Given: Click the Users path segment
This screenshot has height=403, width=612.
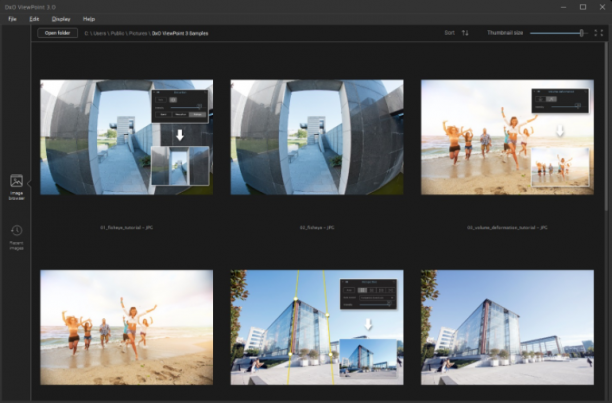Looking at the screenshot, I should tap(100, 34).
